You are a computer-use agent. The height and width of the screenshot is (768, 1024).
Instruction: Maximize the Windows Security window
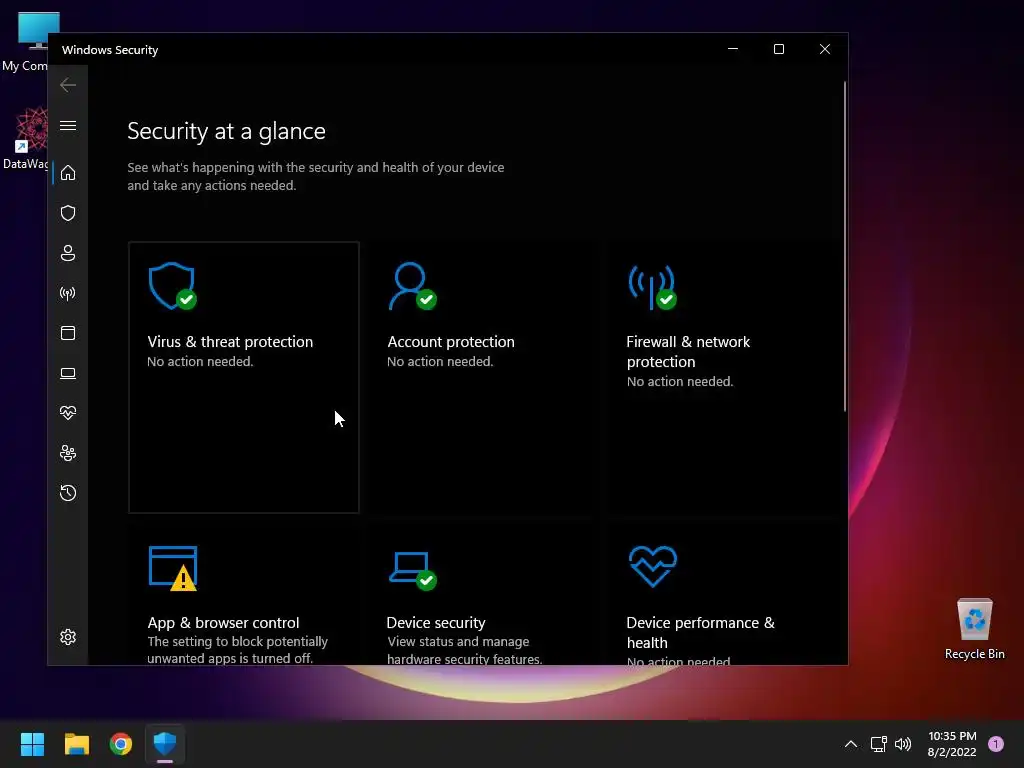(x=778, y=50)
